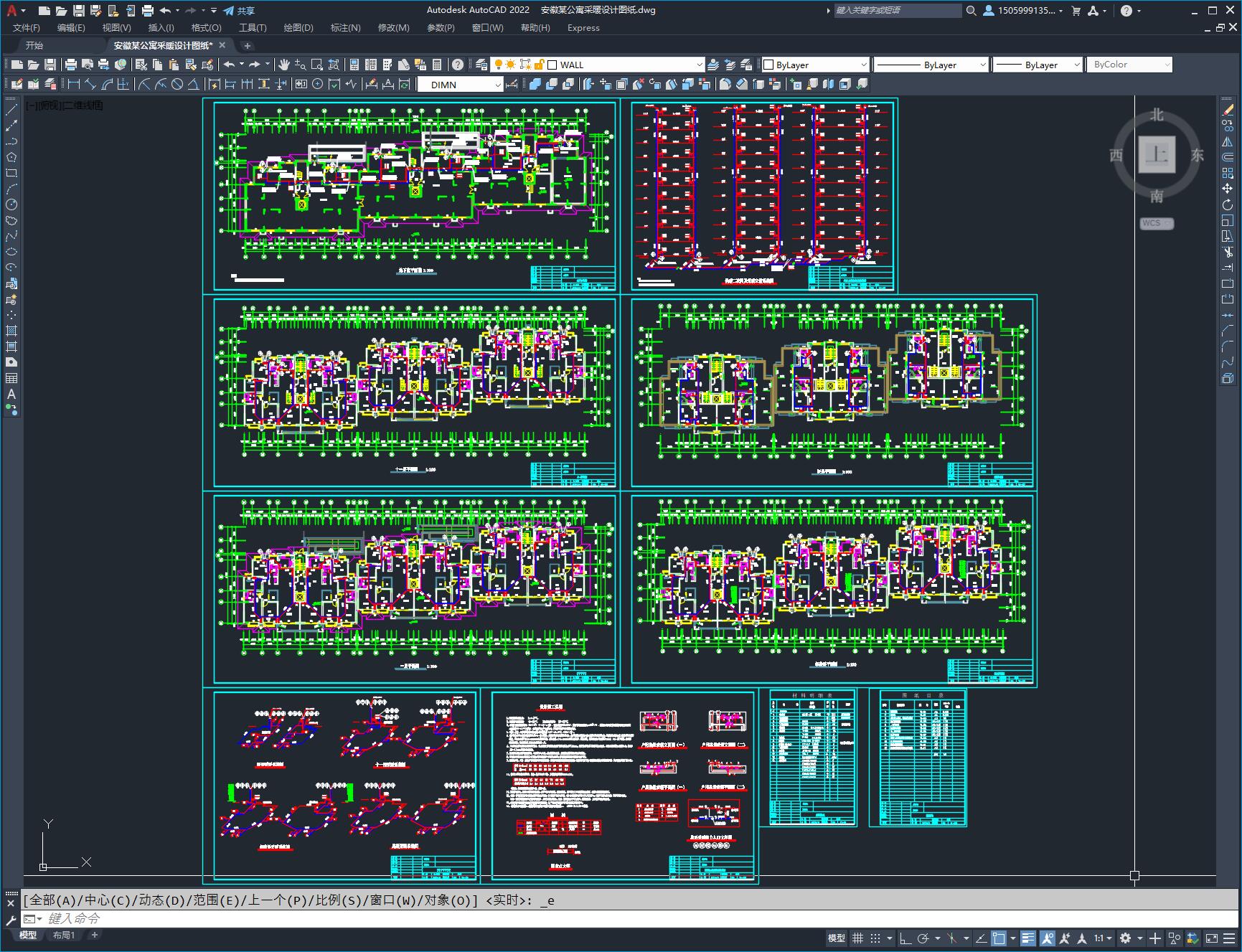Viewport: 1242px width, 952px height.
Task: Click the 北 direction on ViewCube
Action: point(1157,115)
